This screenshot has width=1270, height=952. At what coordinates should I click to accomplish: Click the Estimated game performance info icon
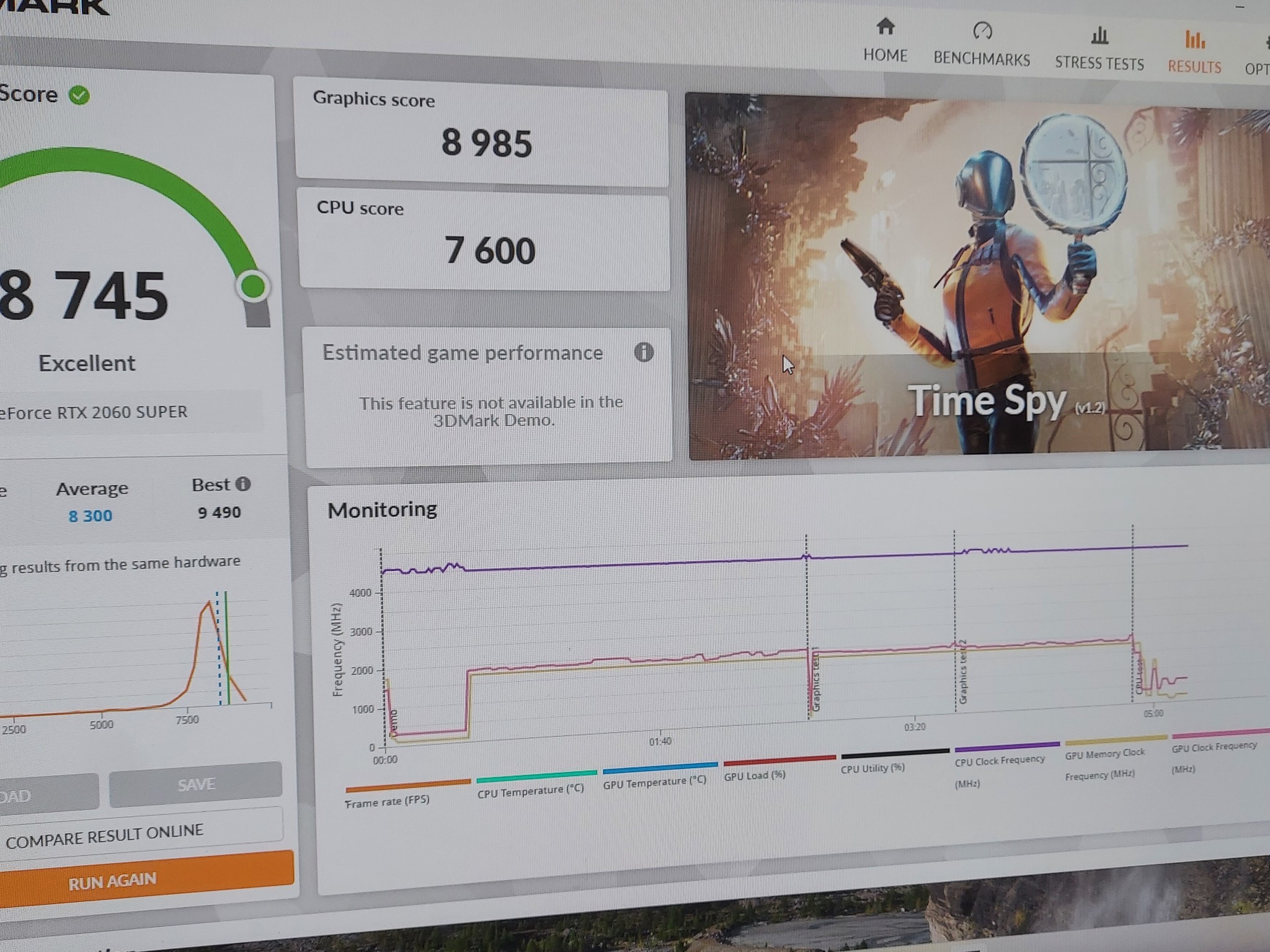[644, 352]
